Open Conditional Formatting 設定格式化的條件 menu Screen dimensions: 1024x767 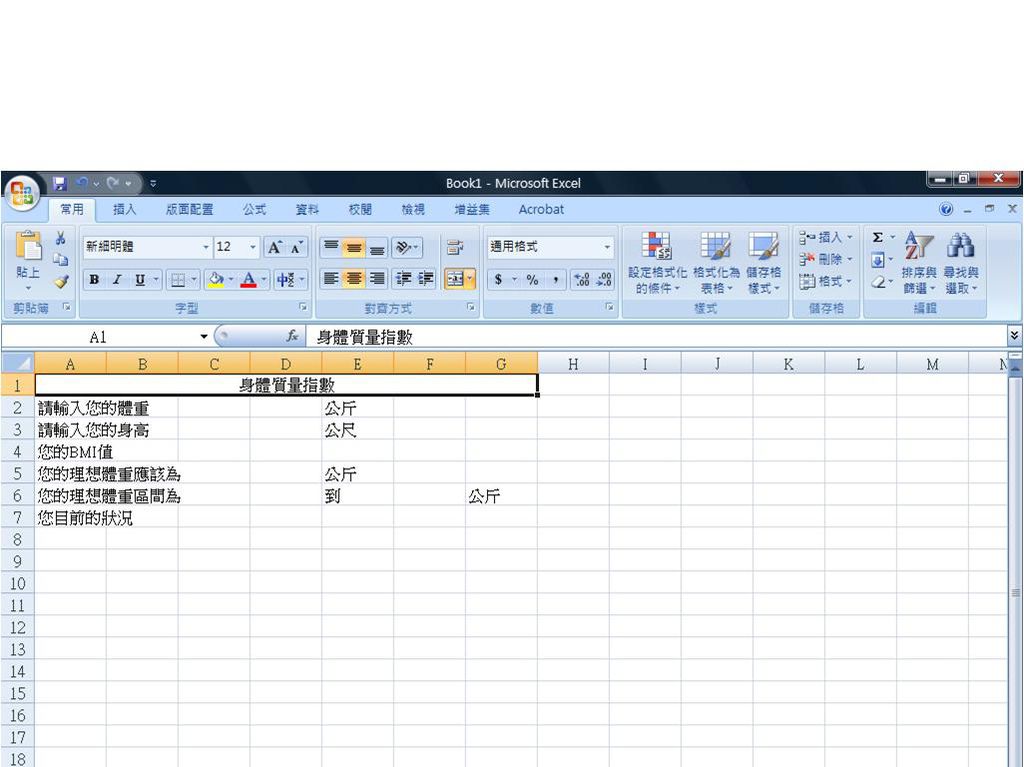pos(657,263)
